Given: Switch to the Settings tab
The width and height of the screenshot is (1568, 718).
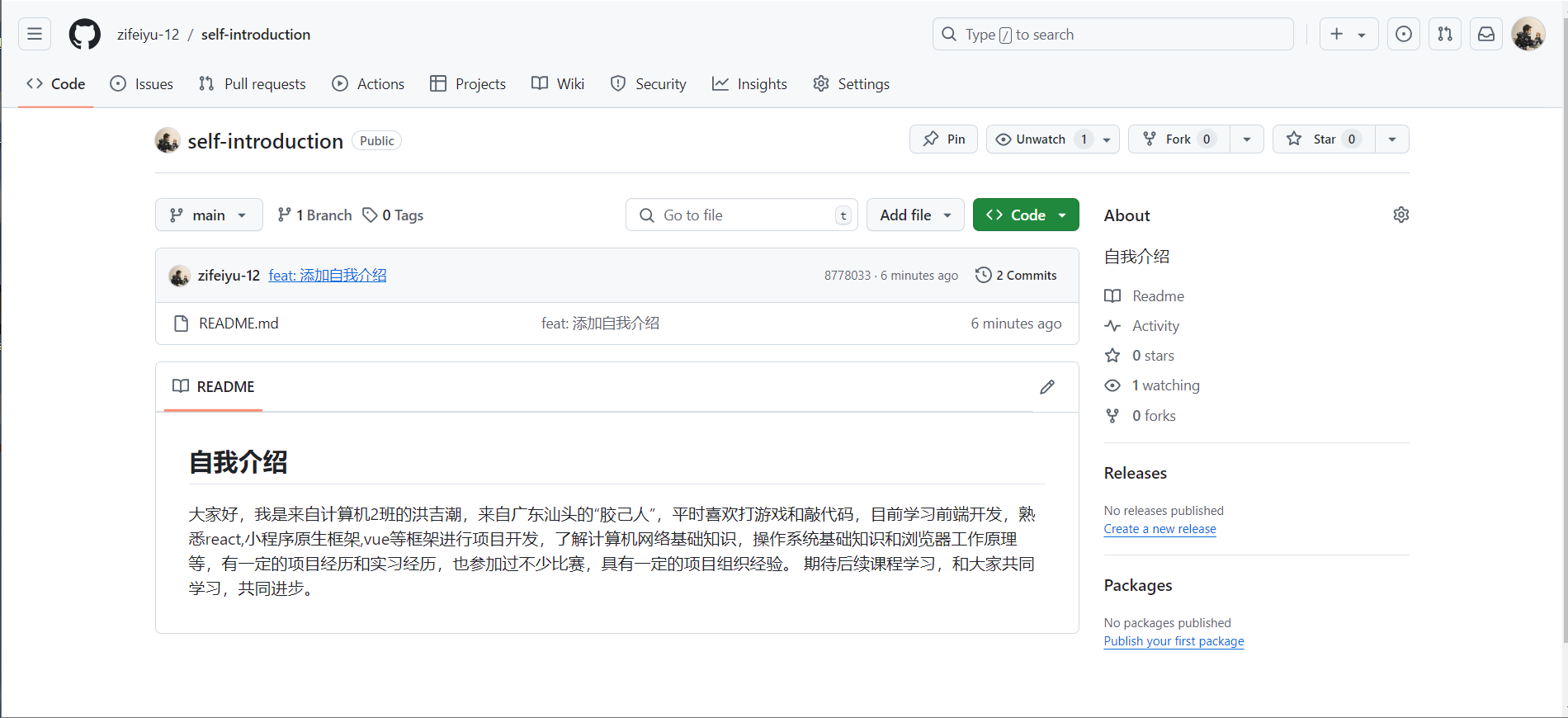Looking at the screenshot, I should [851, 83].
